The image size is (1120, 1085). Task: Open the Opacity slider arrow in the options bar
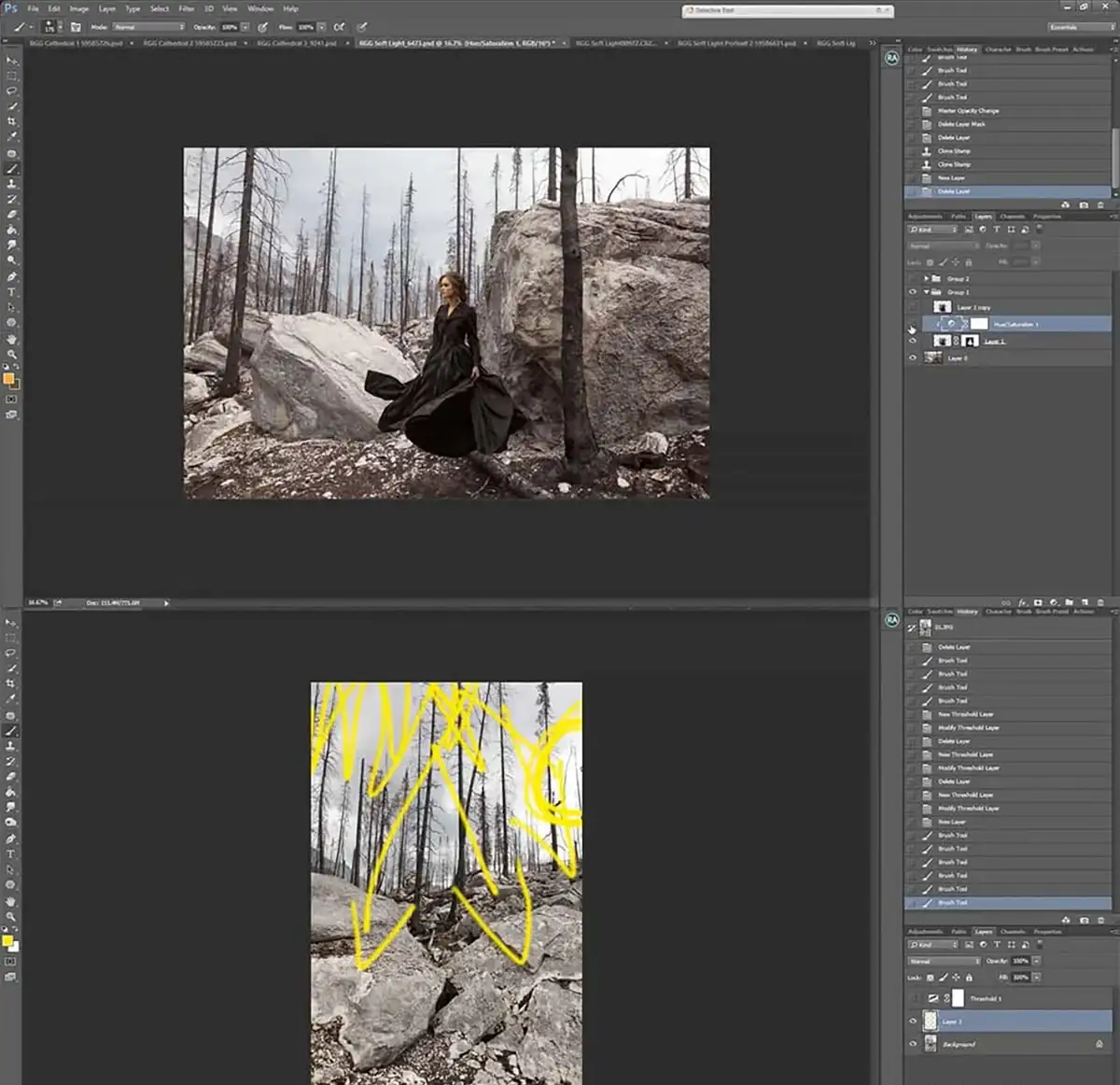[x=245, y=27]
